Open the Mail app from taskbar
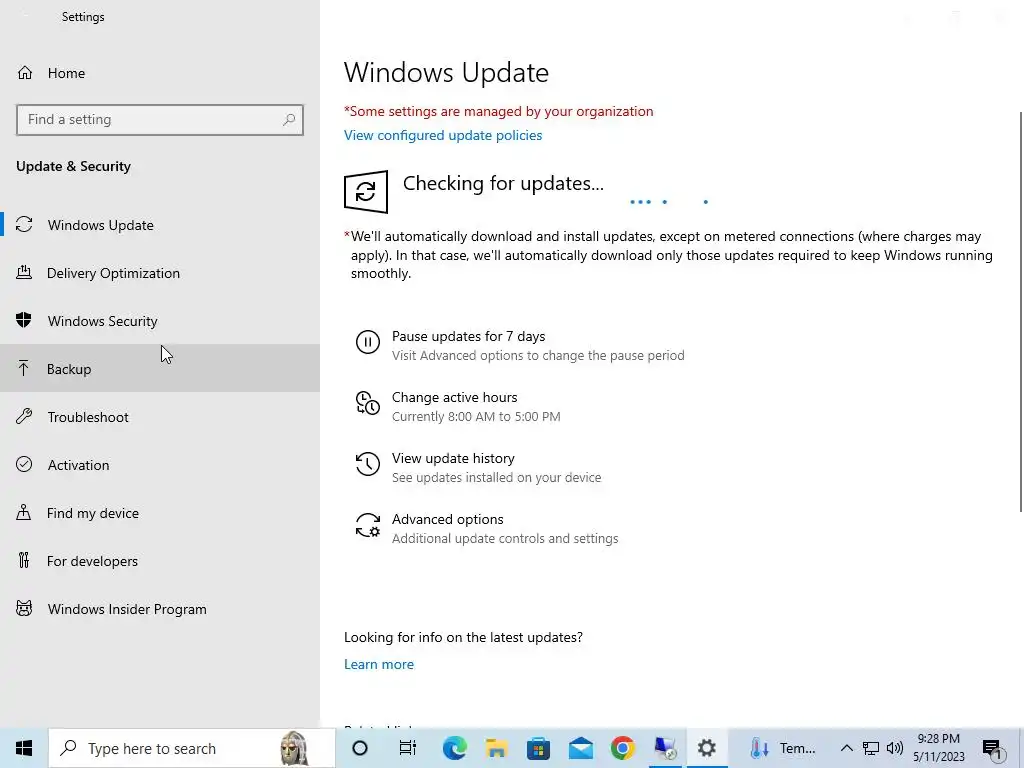Screen dimensions: 1024x768 [x=581, y=748]
